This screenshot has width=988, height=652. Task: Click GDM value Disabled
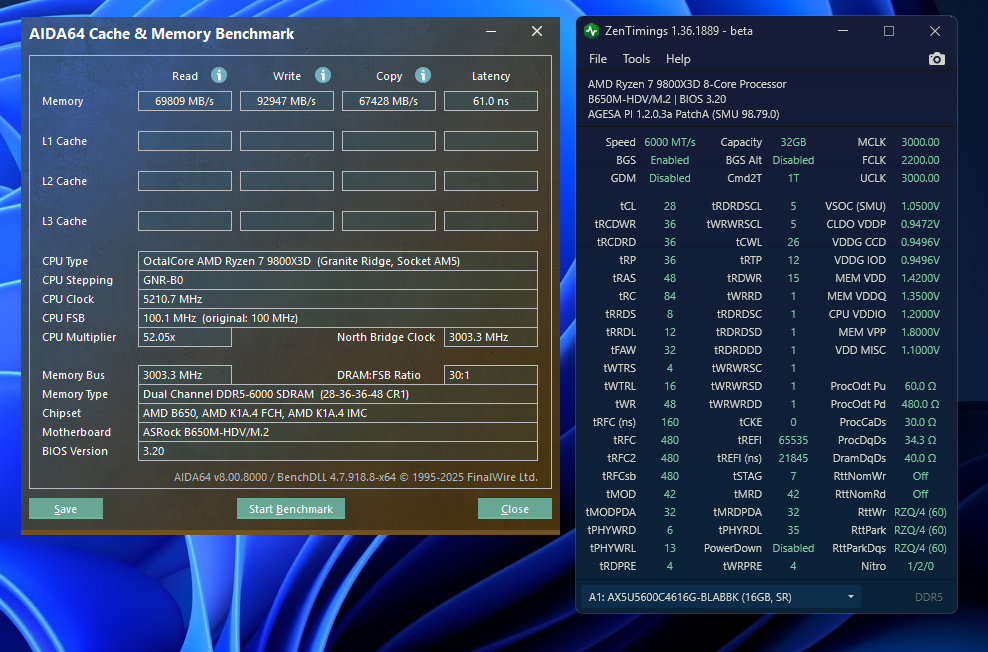coord(670,178)
